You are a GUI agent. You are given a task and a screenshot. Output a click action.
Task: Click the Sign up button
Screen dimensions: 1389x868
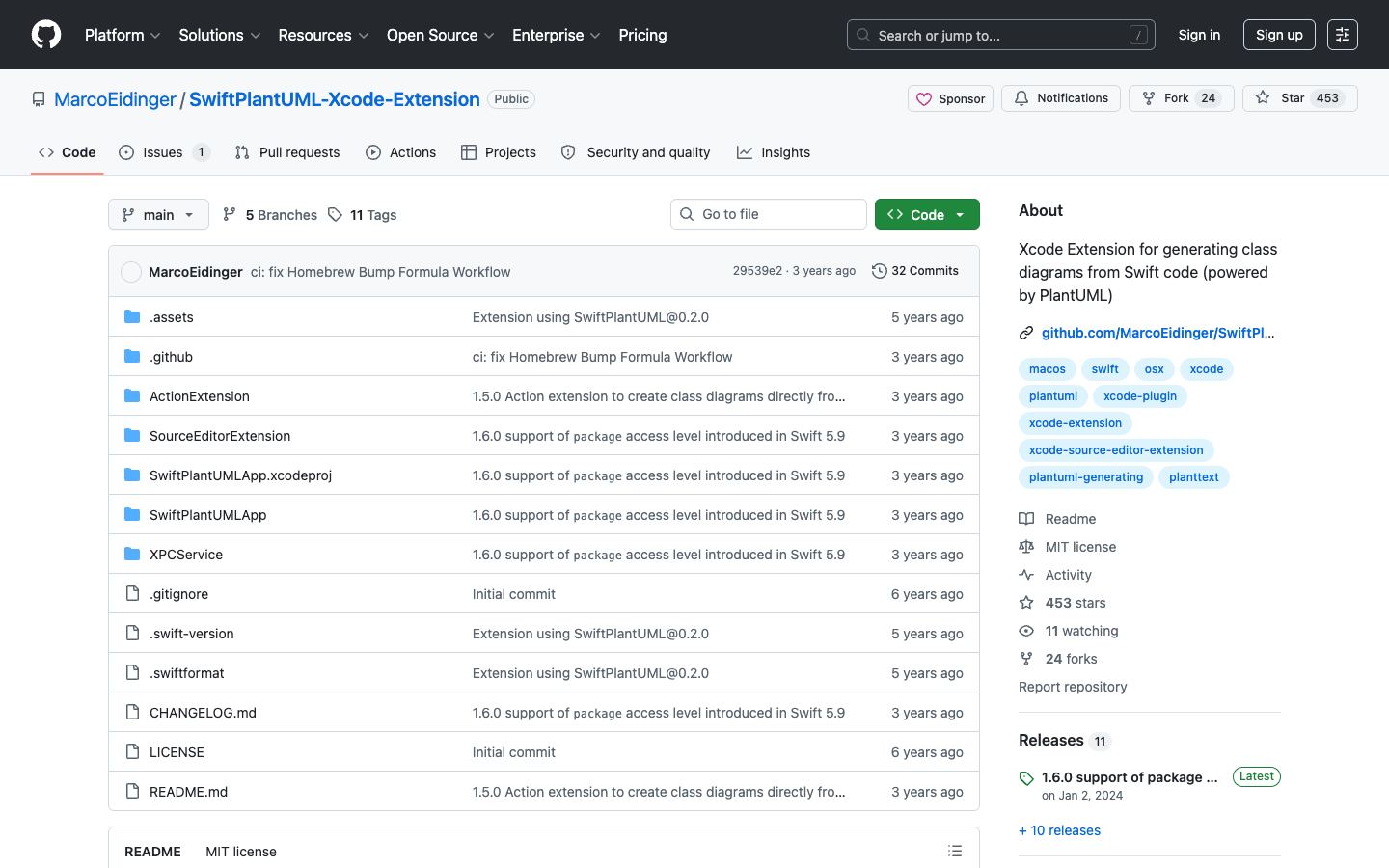click(x=1279, y=35)
